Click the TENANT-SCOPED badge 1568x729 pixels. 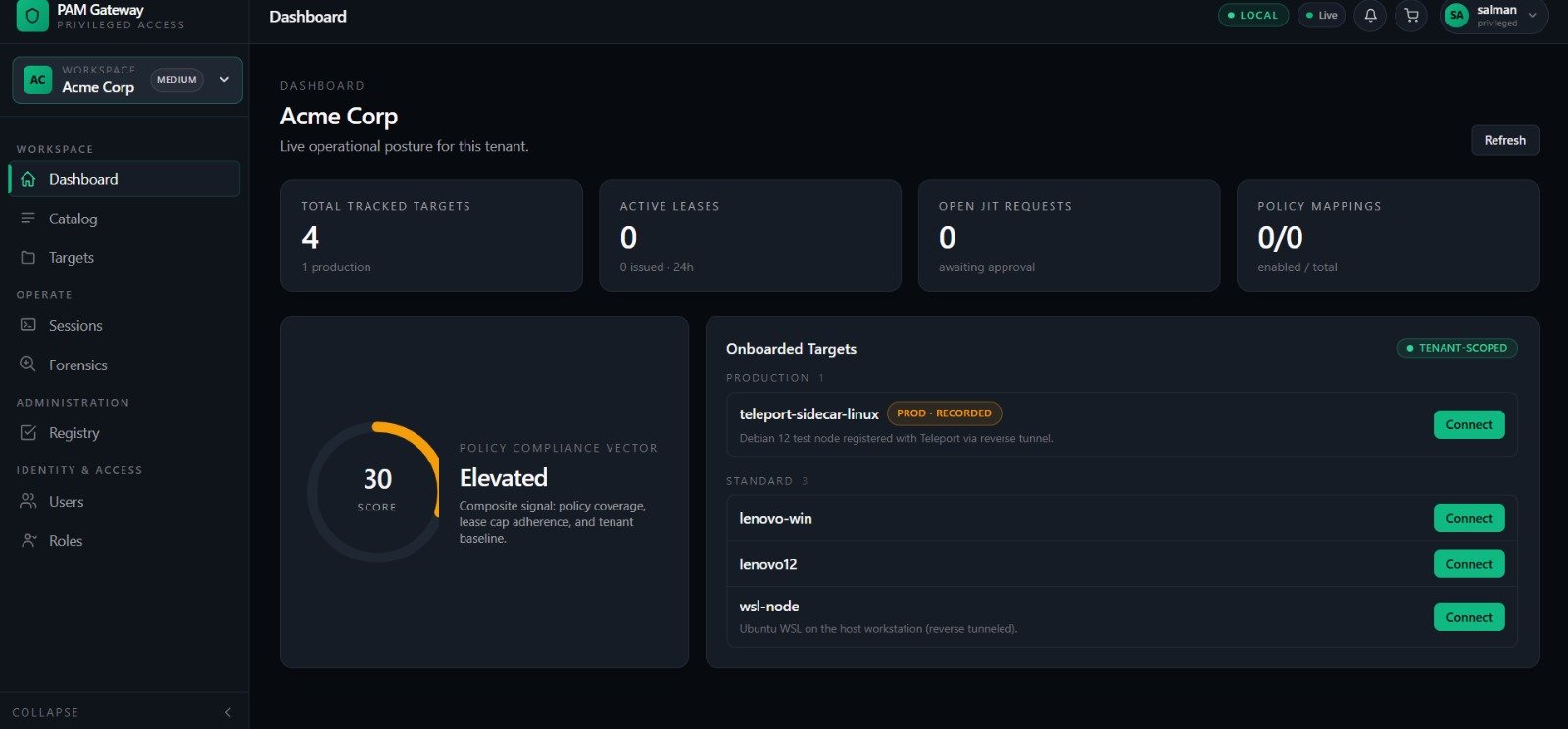tap(1457, 348)
